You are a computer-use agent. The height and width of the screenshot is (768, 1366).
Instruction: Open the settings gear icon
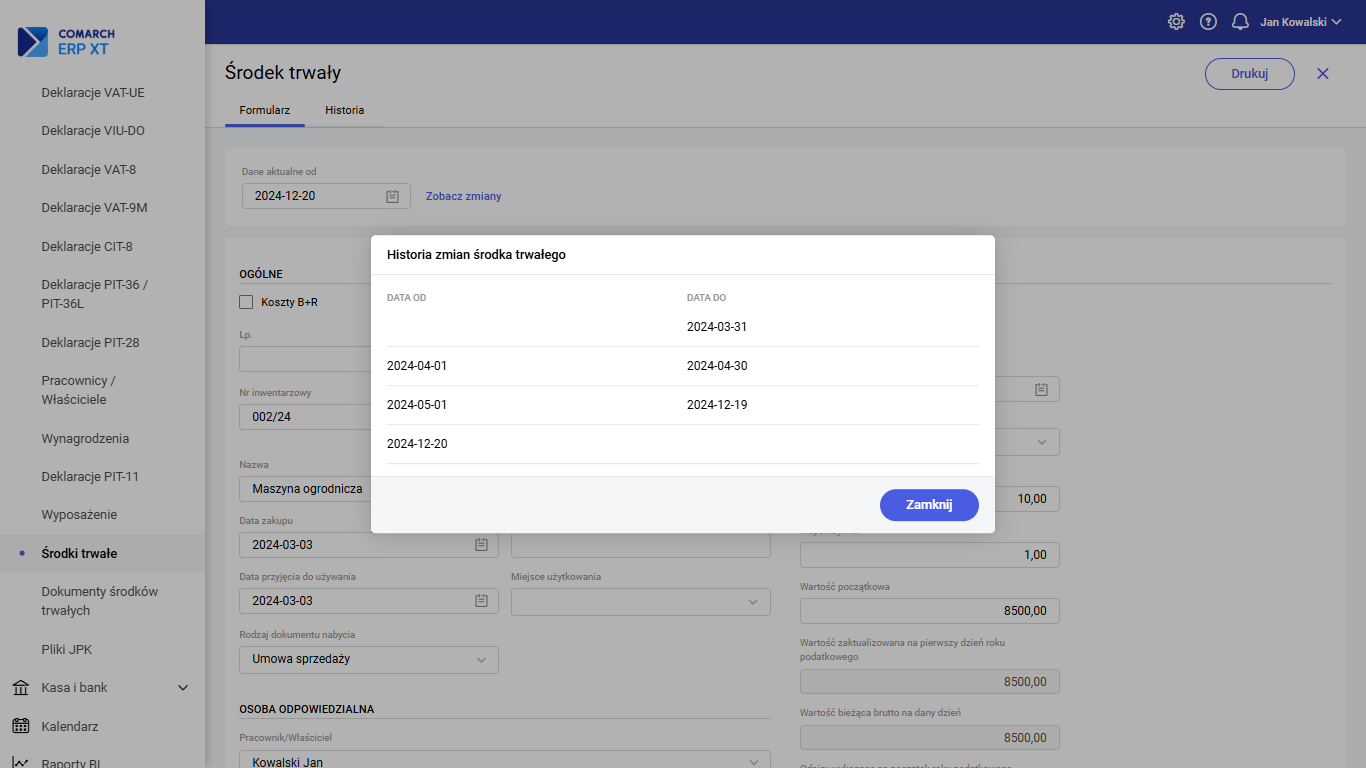[x=1176, y=22]
